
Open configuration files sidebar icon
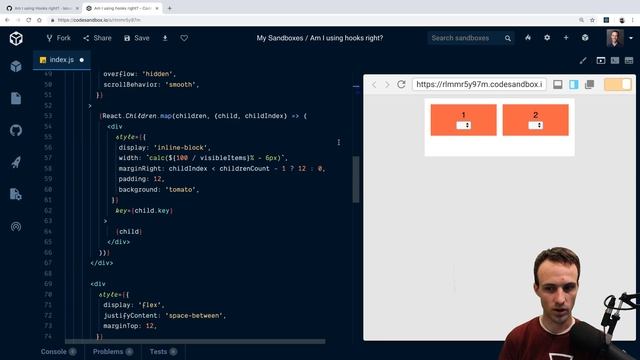click(x=16, y=194)
